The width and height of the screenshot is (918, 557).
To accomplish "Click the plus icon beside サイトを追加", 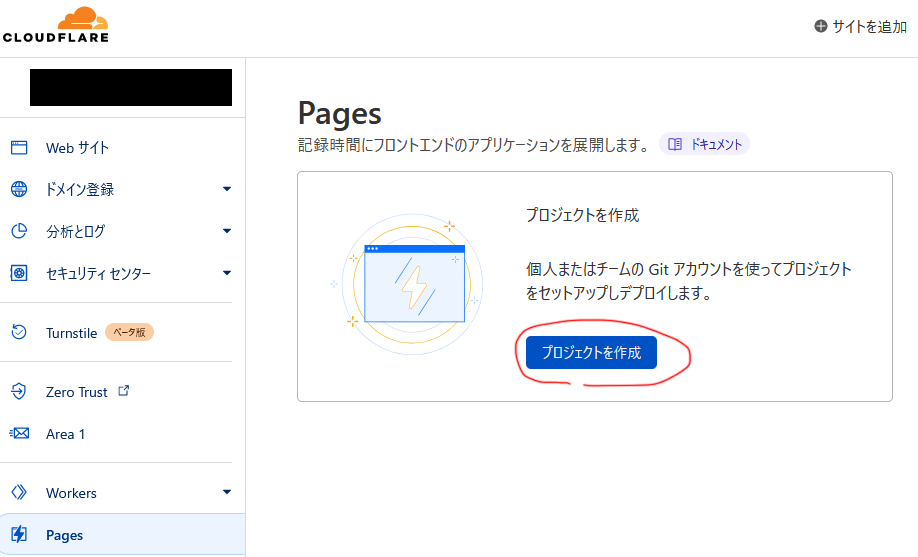I will click(x=821, y=26).
